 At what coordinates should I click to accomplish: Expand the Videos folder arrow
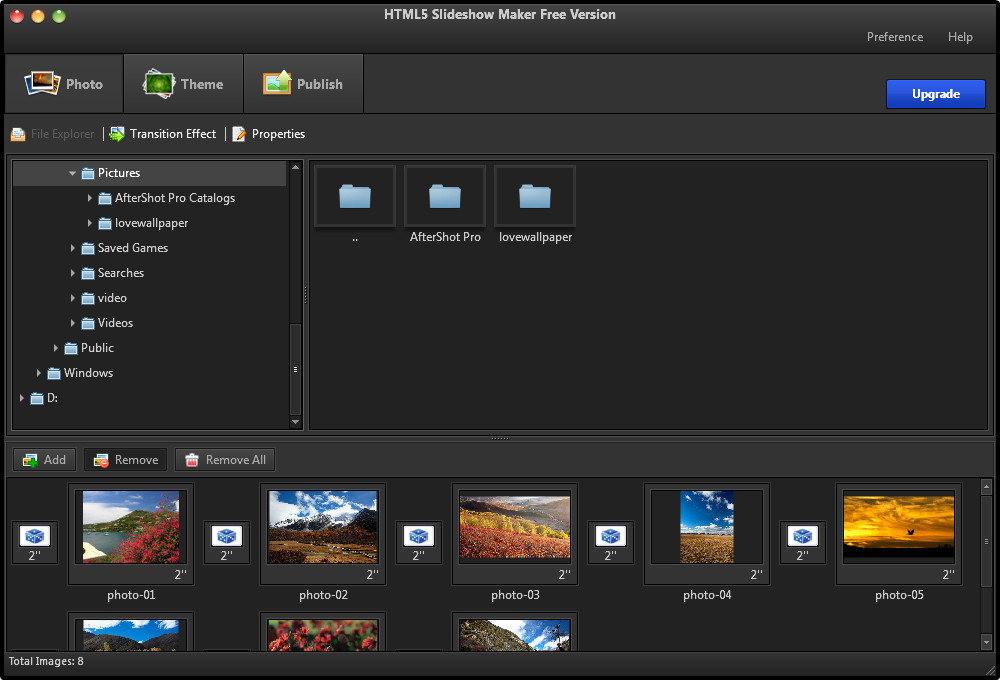pos(72,323)
